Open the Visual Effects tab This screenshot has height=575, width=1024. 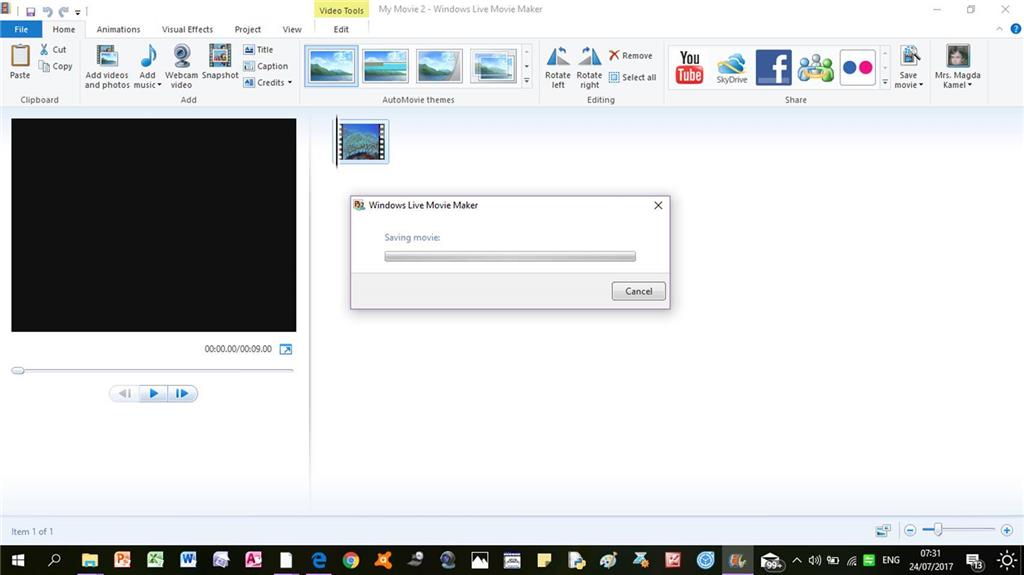click(x=187, y=29)
